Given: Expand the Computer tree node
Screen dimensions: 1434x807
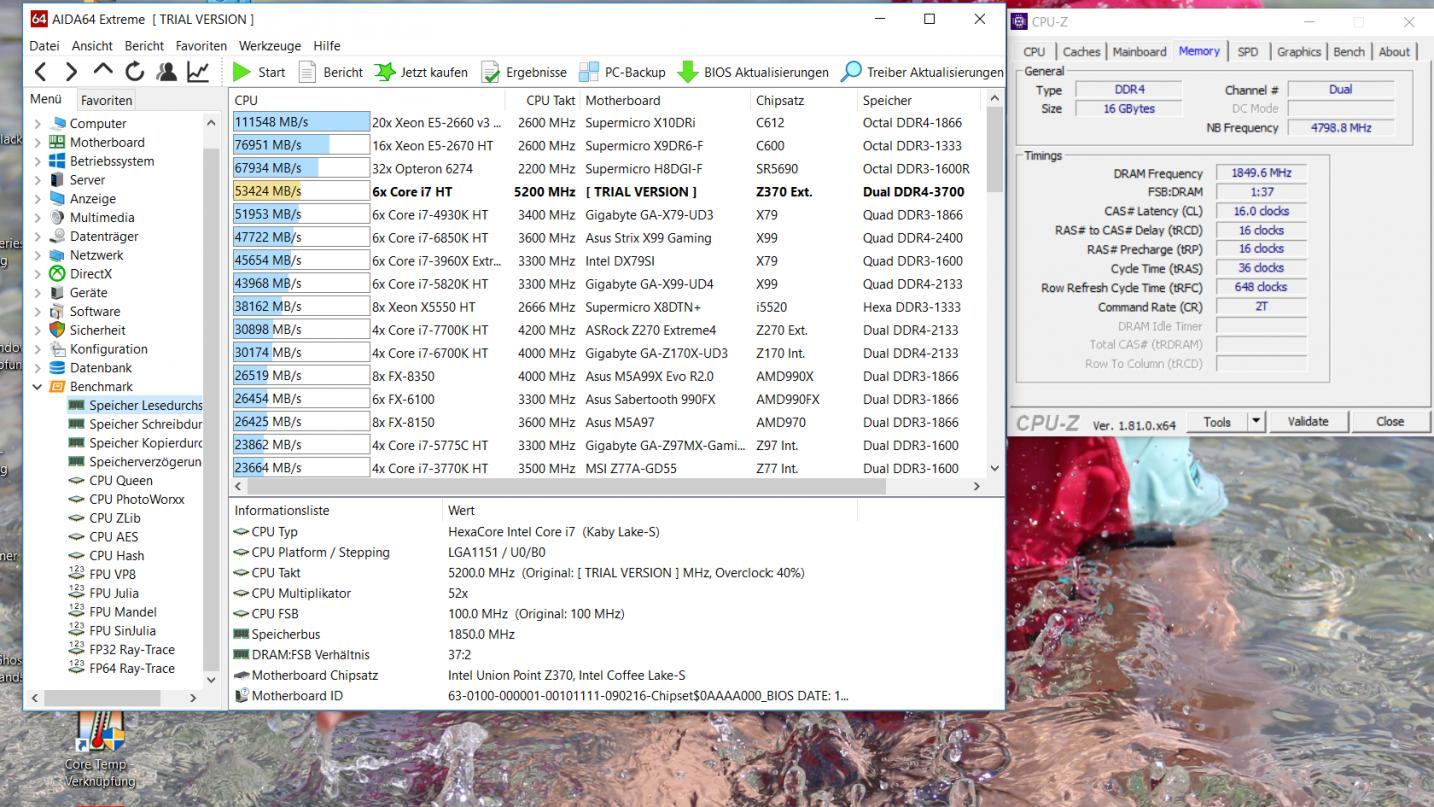Looking at the screenshot, I should pyautogui.click(x=38, y=124).
